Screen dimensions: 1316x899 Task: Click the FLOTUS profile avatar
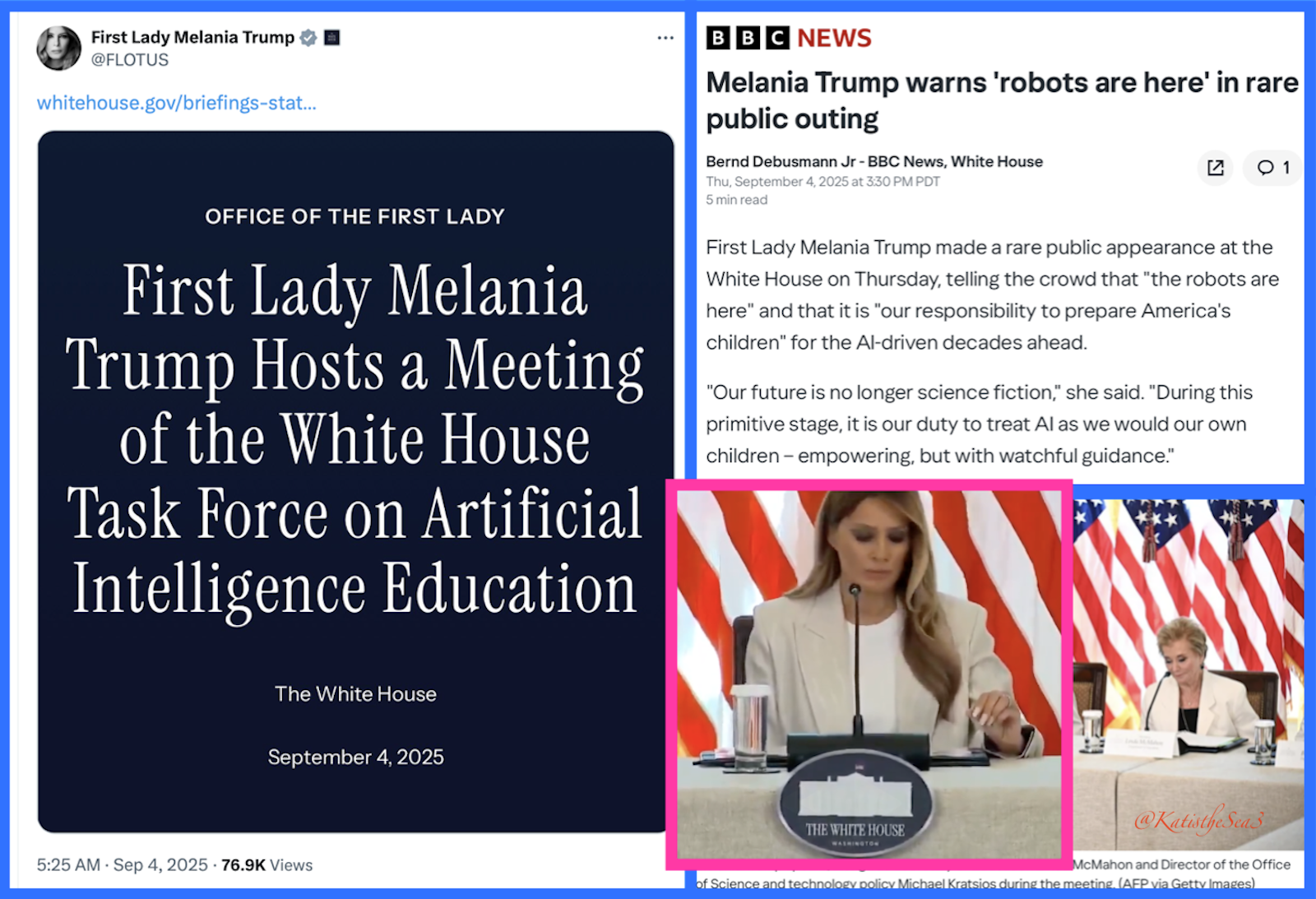pyautogui.click(x=59, y=48)
